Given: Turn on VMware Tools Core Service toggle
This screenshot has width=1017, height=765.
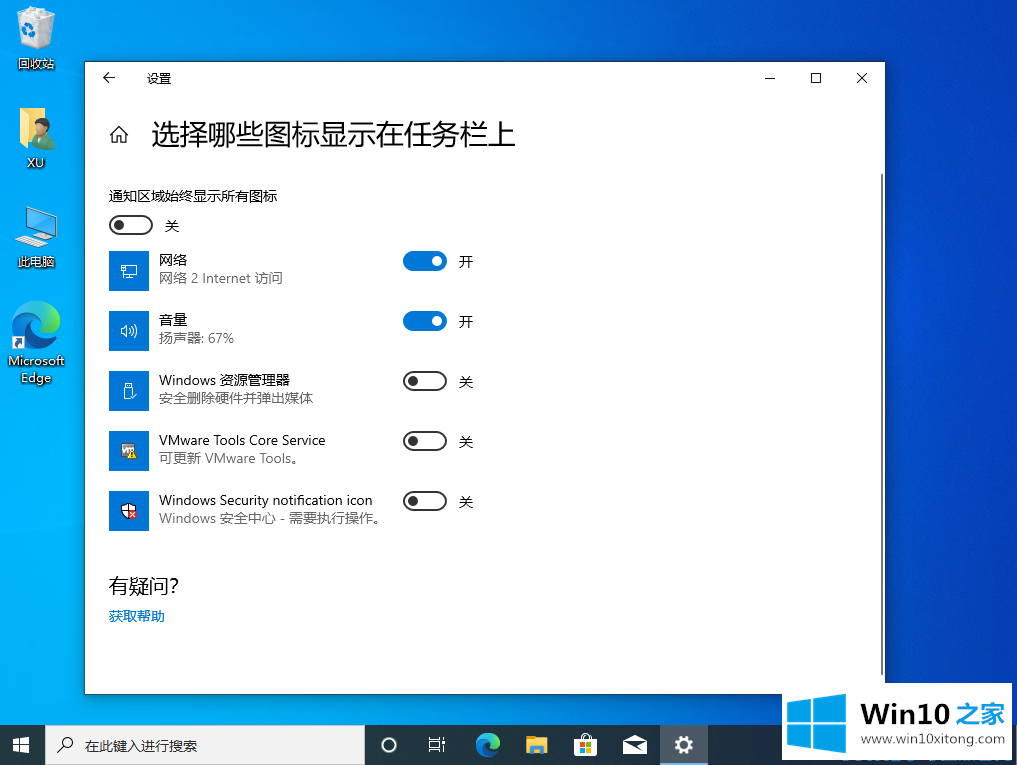Looking at the screenshot, I should (x=424, y=441).
